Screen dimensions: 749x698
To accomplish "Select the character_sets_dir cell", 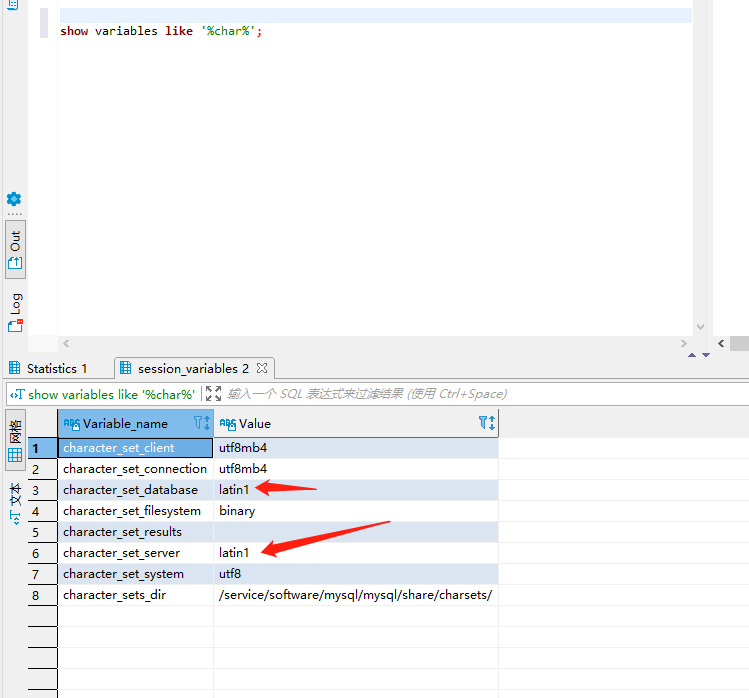I will click(x=135, y=595).
